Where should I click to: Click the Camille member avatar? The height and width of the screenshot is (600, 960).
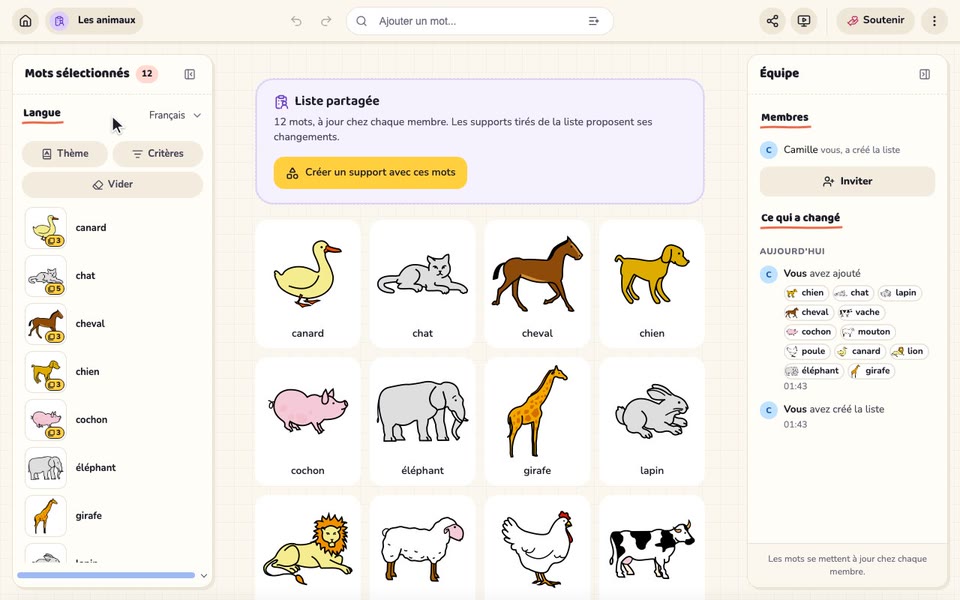tap(768, 150)
